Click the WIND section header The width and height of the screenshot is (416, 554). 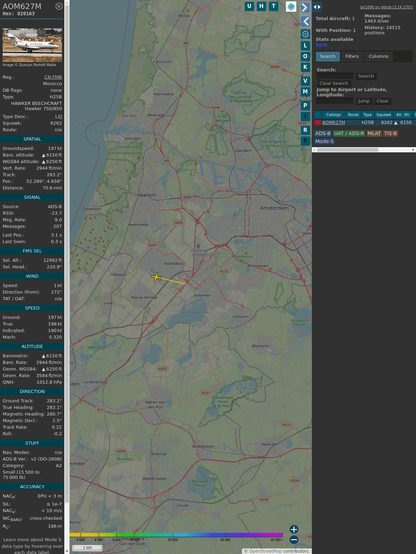tap(32, 276)
